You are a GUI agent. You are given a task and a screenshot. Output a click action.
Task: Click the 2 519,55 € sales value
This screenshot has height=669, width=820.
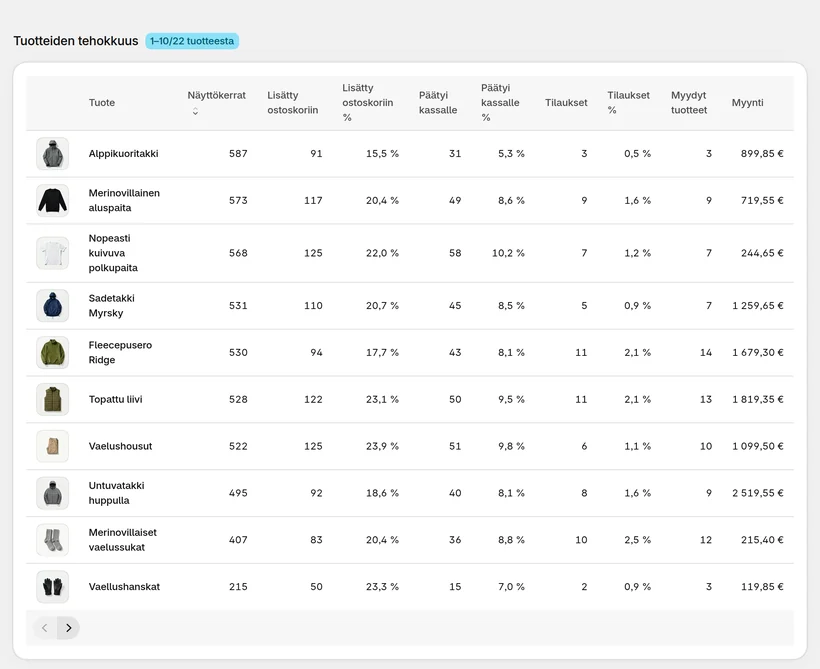pos(758,493)
